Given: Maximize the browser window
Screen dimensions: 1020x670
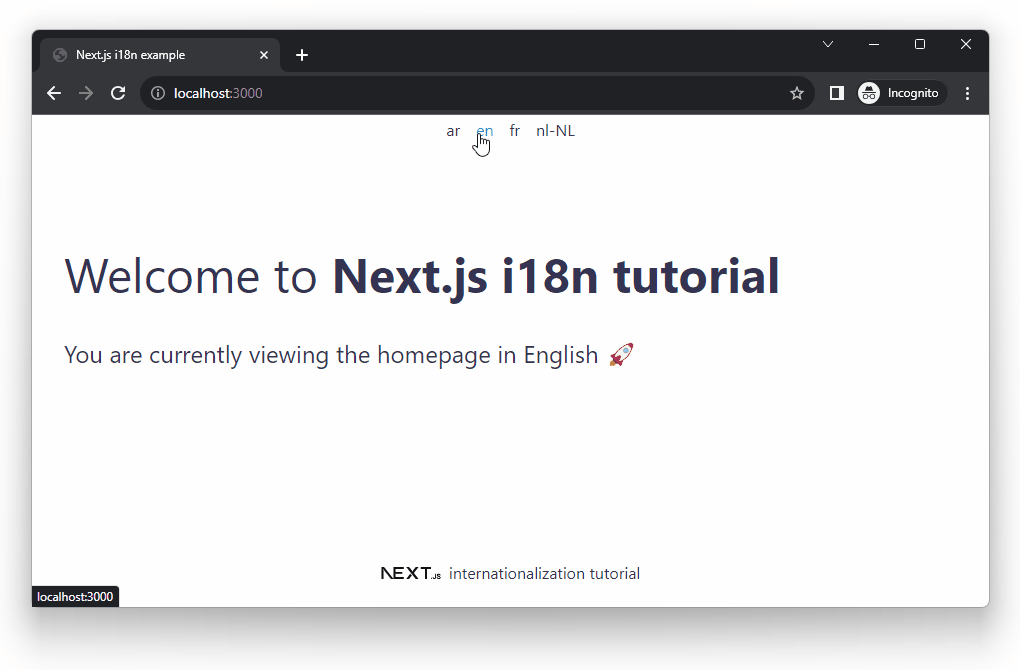Looking at the screenshot, I should 920,44.
